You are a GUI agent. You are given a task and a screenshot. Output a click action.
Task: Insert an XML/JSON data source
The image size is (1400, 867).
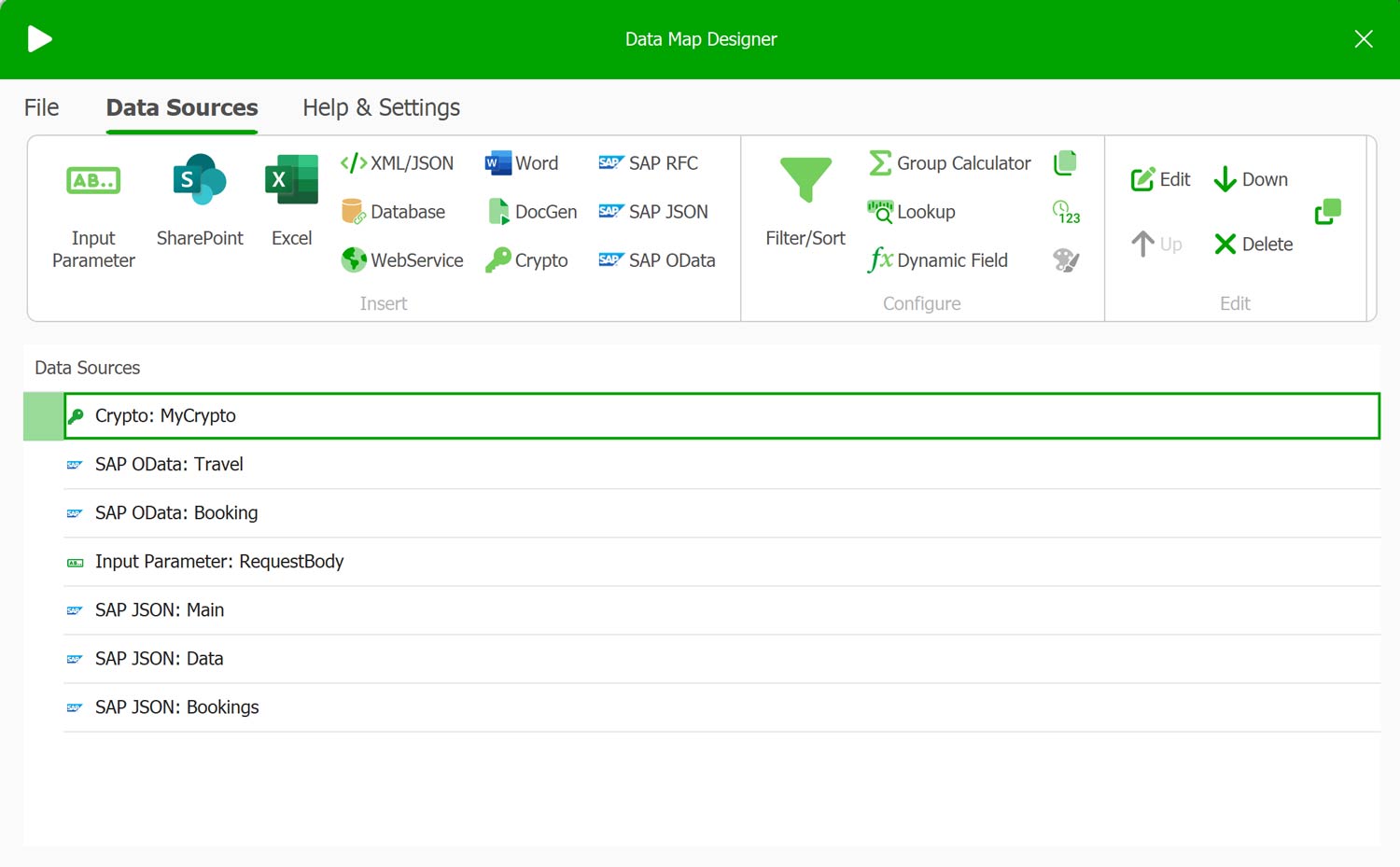[398, 163]
